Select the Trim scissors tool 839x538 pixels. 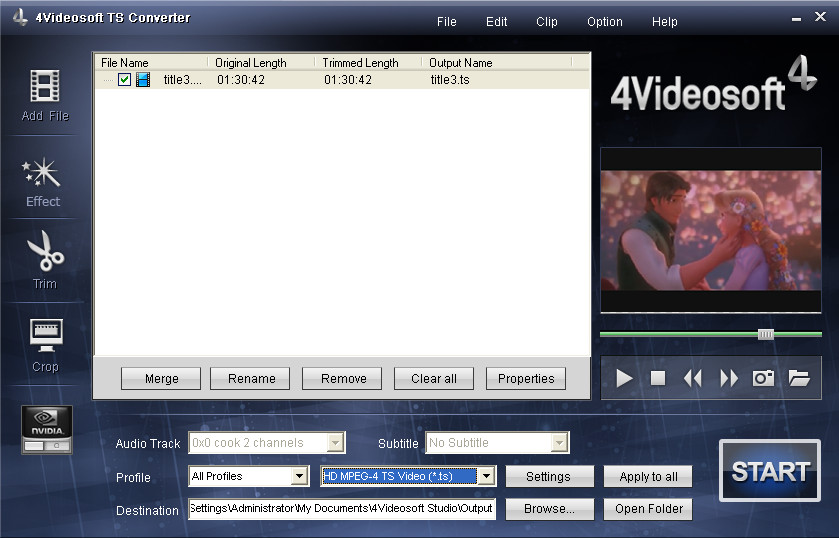45,251
